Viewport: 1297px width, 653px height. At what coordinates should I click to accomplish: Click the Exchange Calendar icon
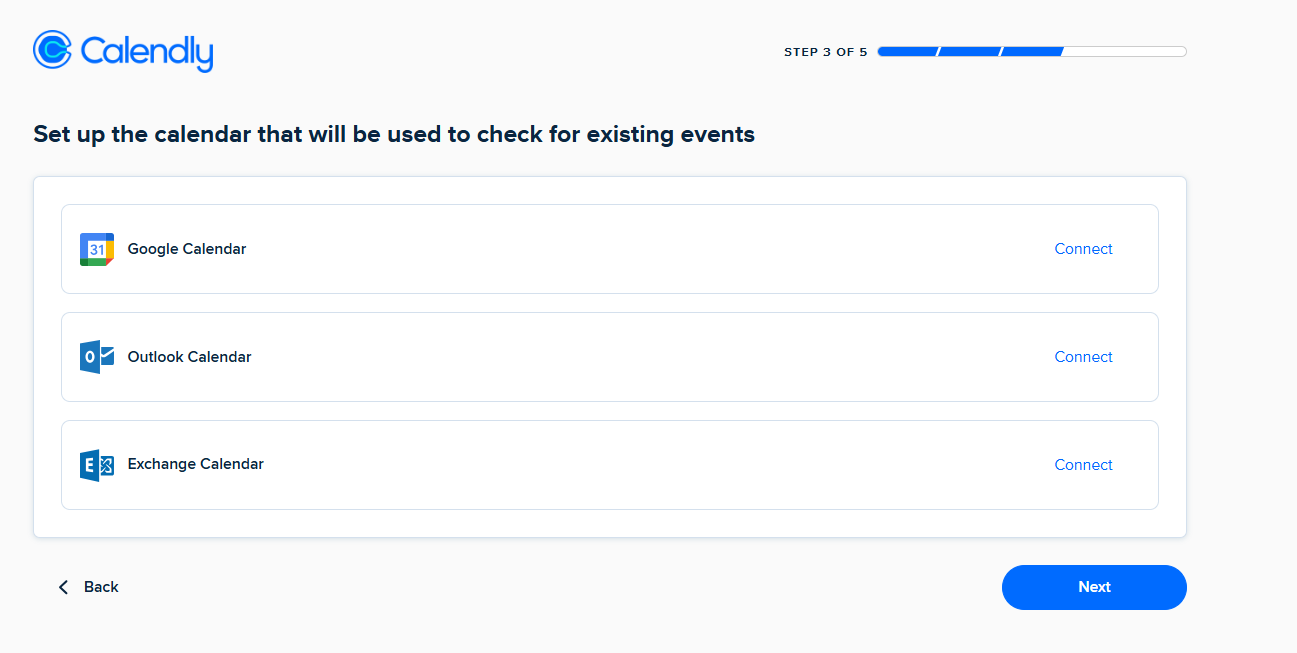click(97, 465)
